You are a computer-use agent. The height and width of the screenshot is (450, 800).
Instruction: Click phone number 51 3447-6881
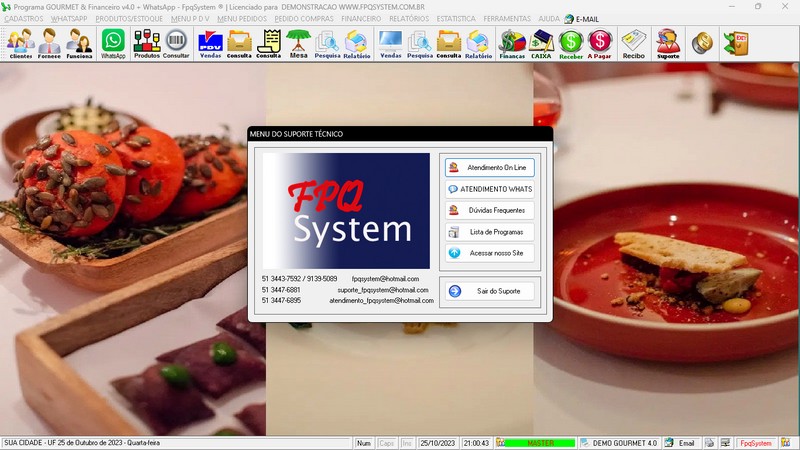tap(281, 290)
